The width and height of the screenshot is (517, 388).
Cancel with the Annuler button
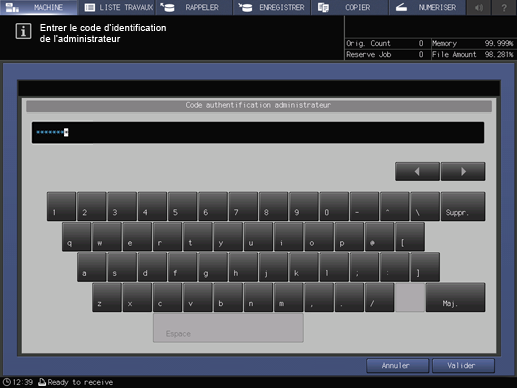[398, 366]
